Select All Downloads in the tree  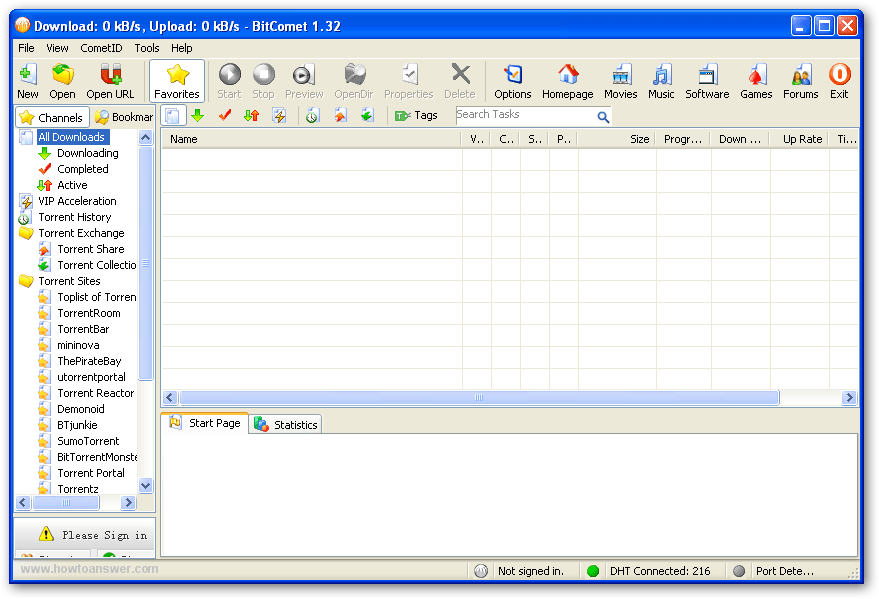(x=72, y=137)
